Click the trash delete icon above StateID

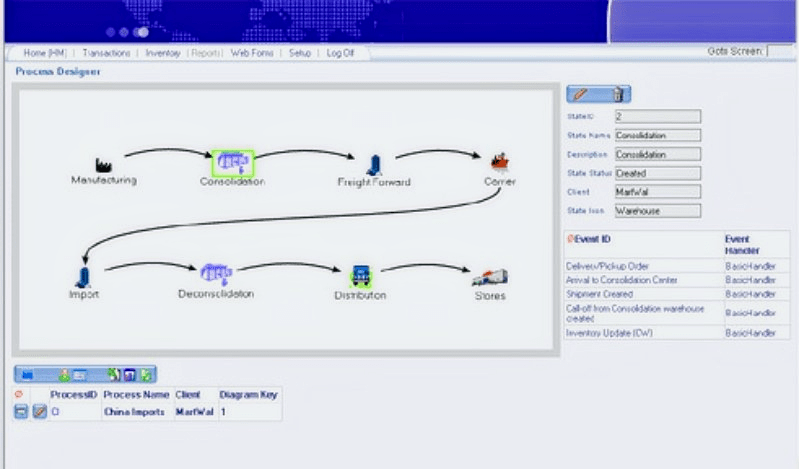(617, 95)
